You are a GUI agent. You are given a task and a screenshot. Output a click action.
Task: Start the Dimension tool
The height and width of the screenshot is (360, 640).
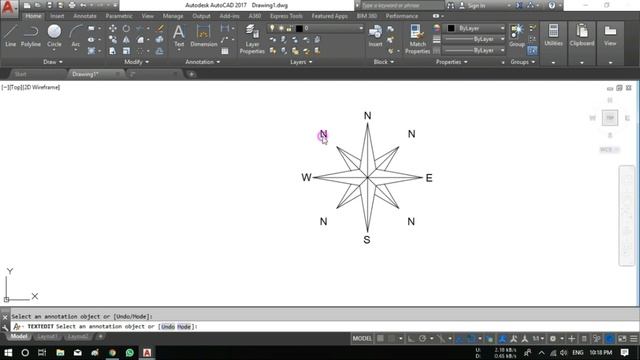[x=203, y=35]
